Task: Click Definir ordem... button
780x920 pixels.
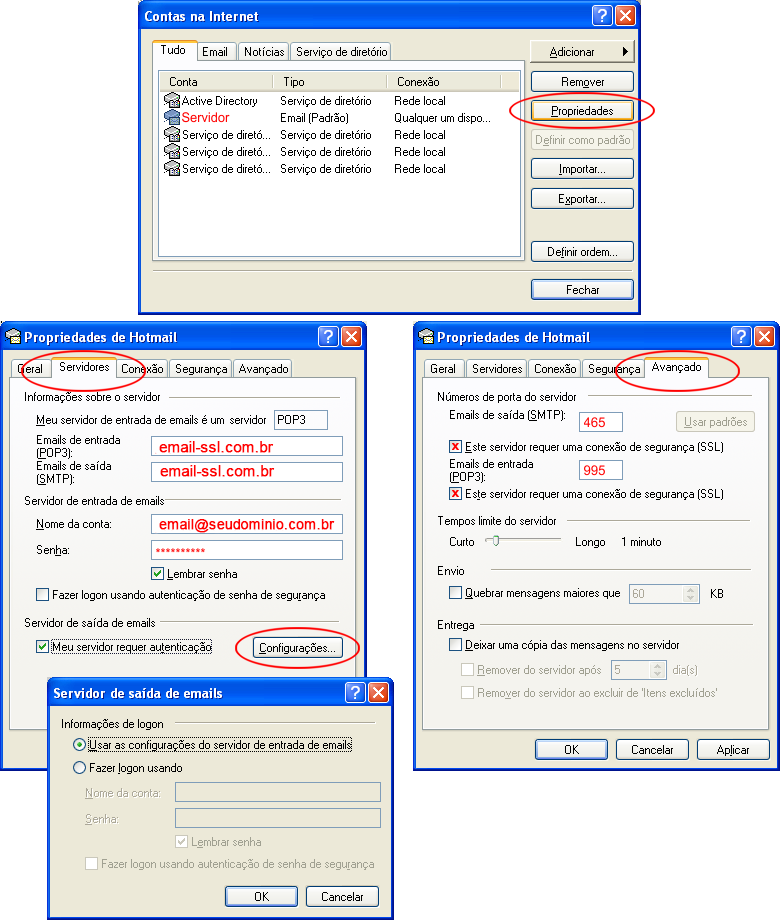Action: pyautogui.click(x=582, y=252)
